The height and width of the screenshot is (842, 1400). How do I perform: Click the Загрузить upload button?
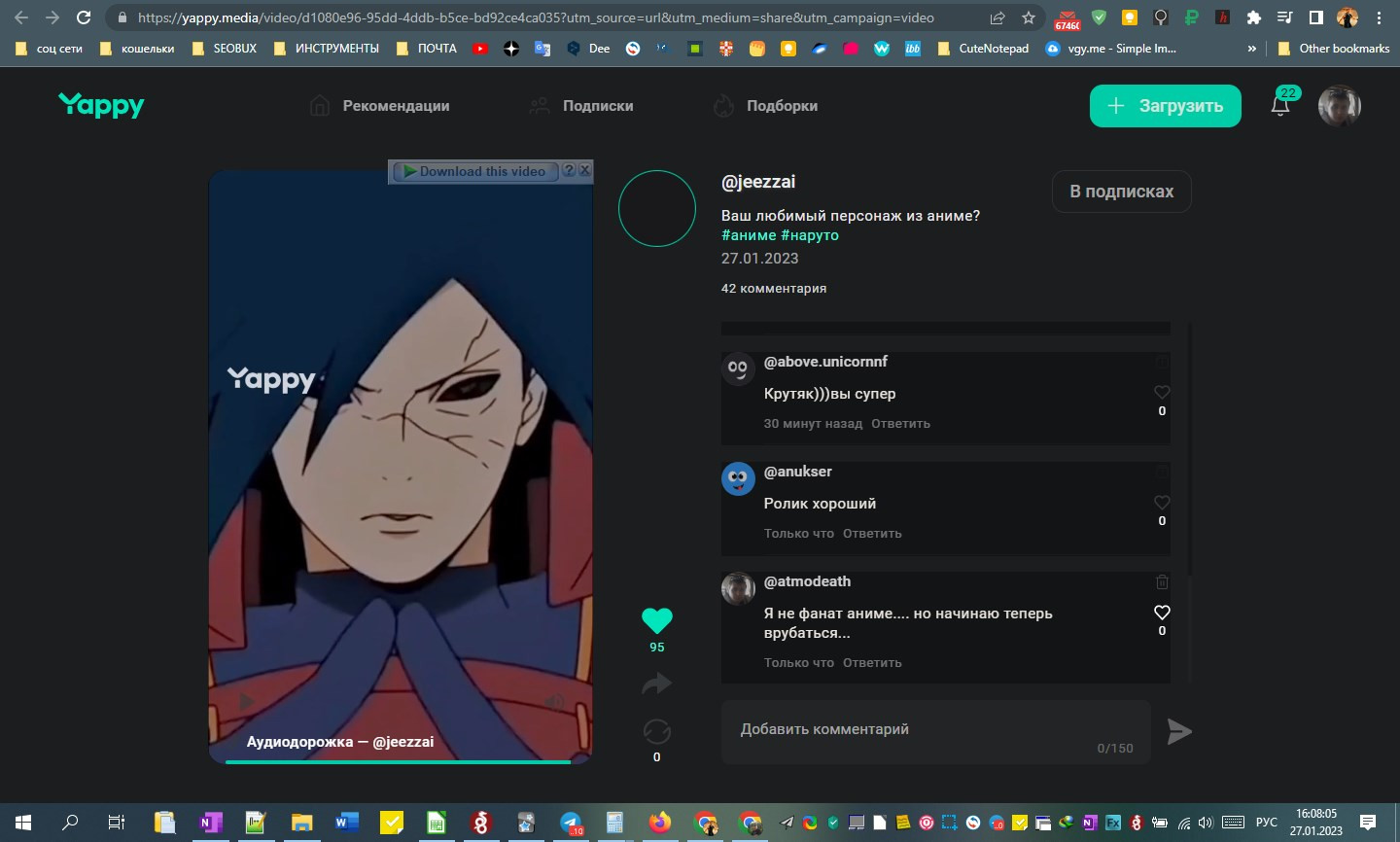click(x=1166, y=106)
